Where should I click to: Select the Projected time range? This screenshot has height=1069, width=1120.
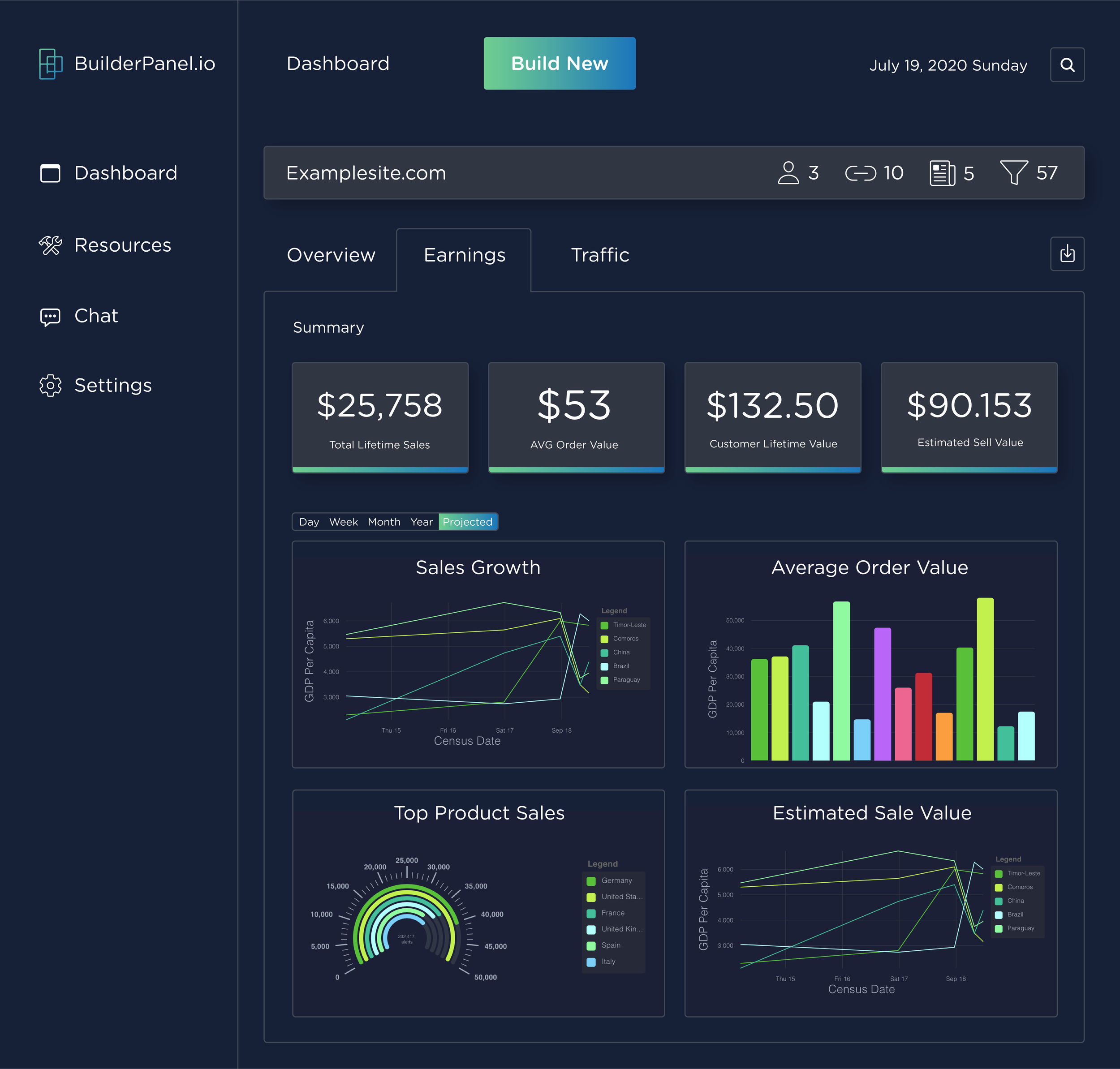click(x=468, y=522)
